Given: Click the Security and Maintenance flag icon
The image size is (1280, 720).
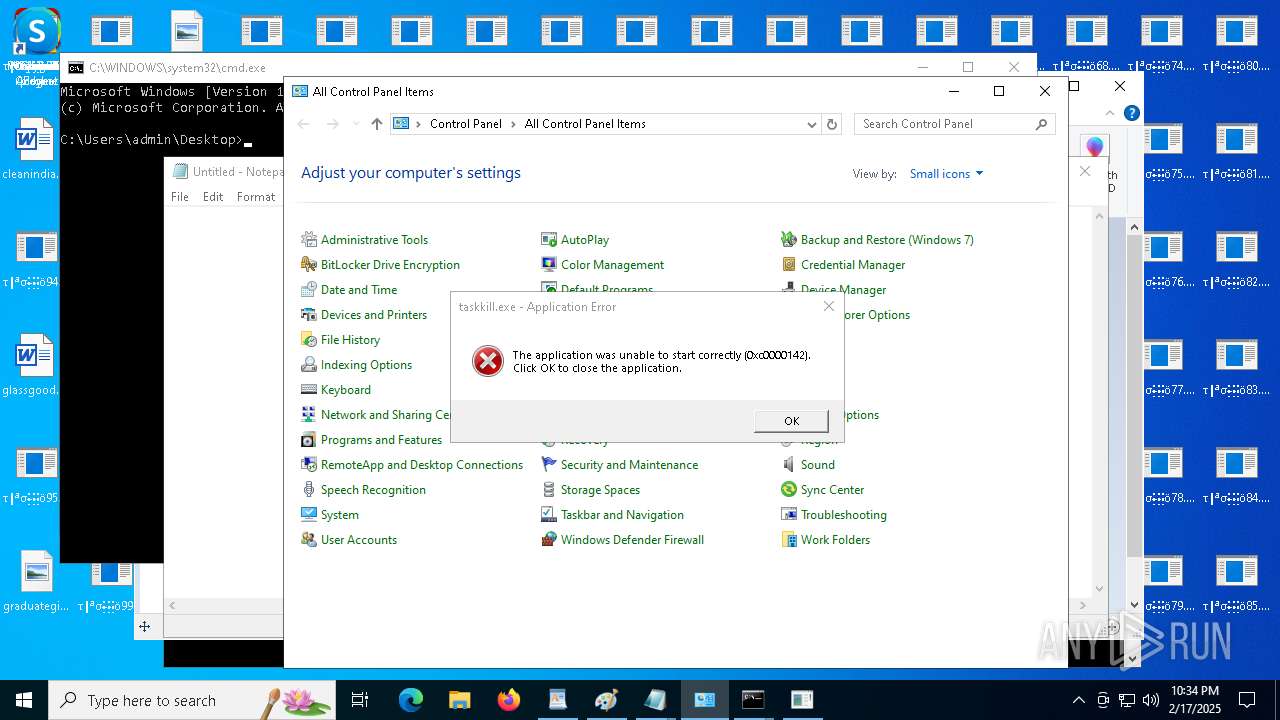Looking at the screenshot, I should [x=549, y=465].
